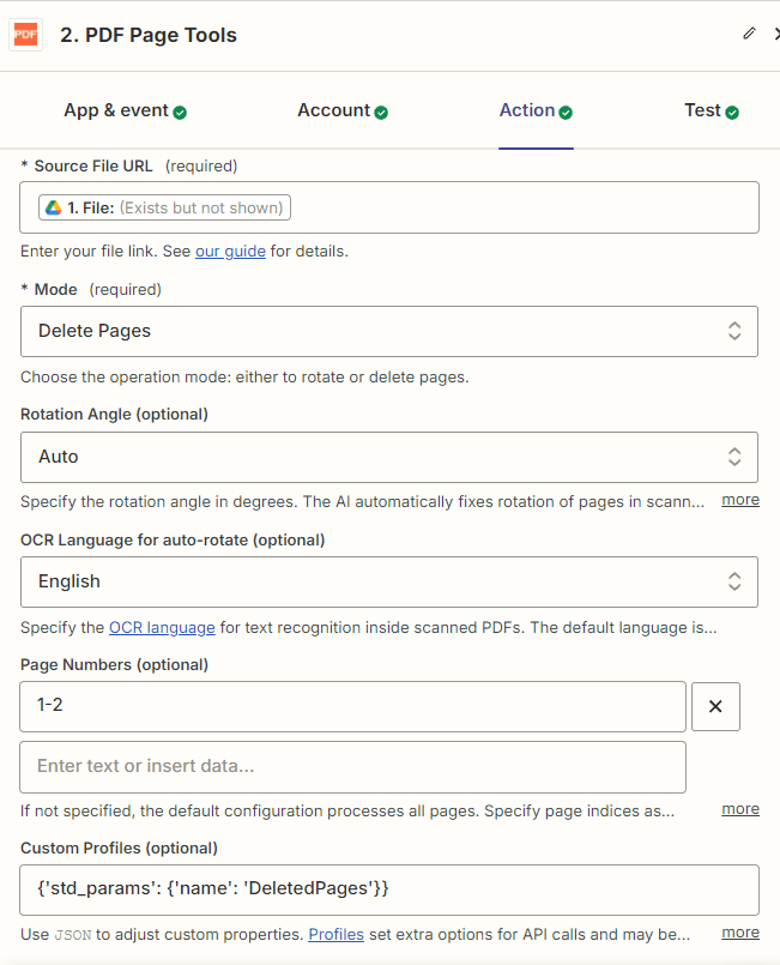Clear the Page Numbers field using the X icon
The width and height of the screenshot is (780, 965).
(x=716, y=706)
